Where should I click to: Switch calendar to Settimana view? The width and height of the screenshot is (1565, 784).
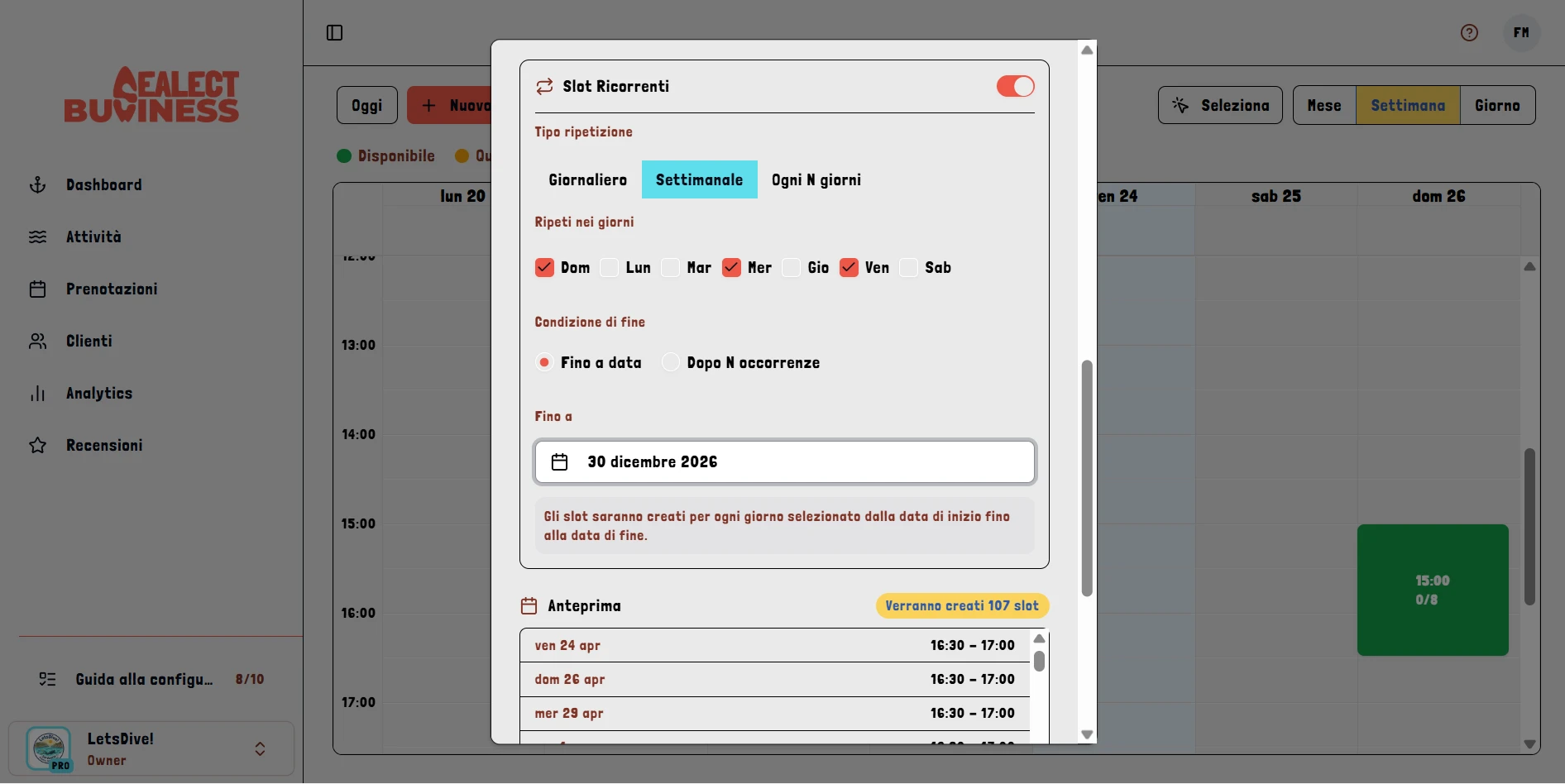pyautogui.click(x=1408, y=105)
